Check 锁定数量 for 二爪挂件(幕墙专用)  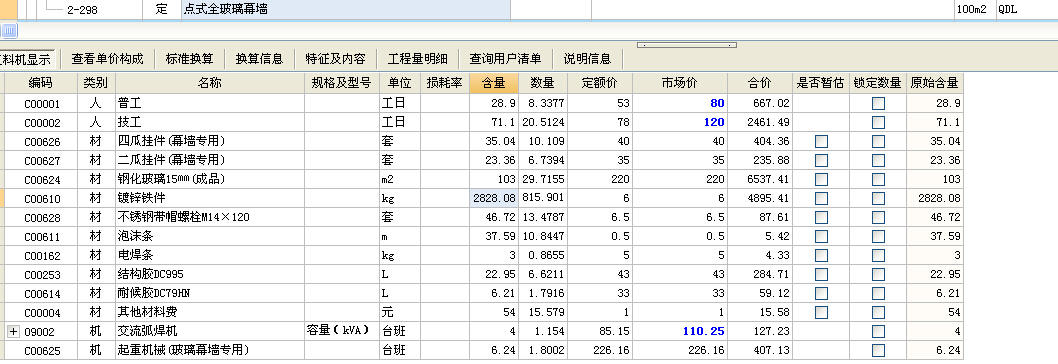click(x=878, y=161)
